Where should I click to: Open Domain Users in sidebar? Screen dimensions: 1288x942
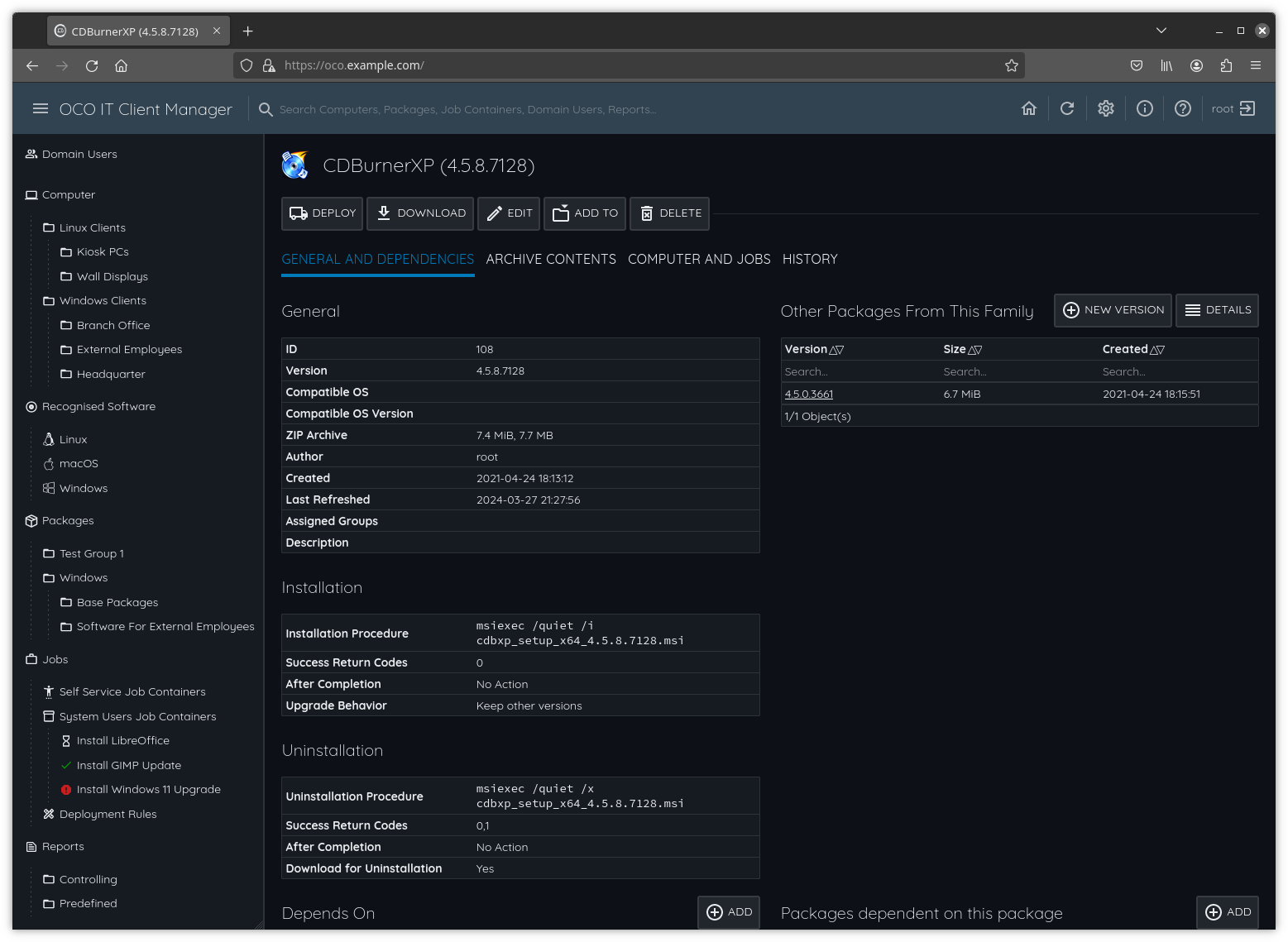71,155
